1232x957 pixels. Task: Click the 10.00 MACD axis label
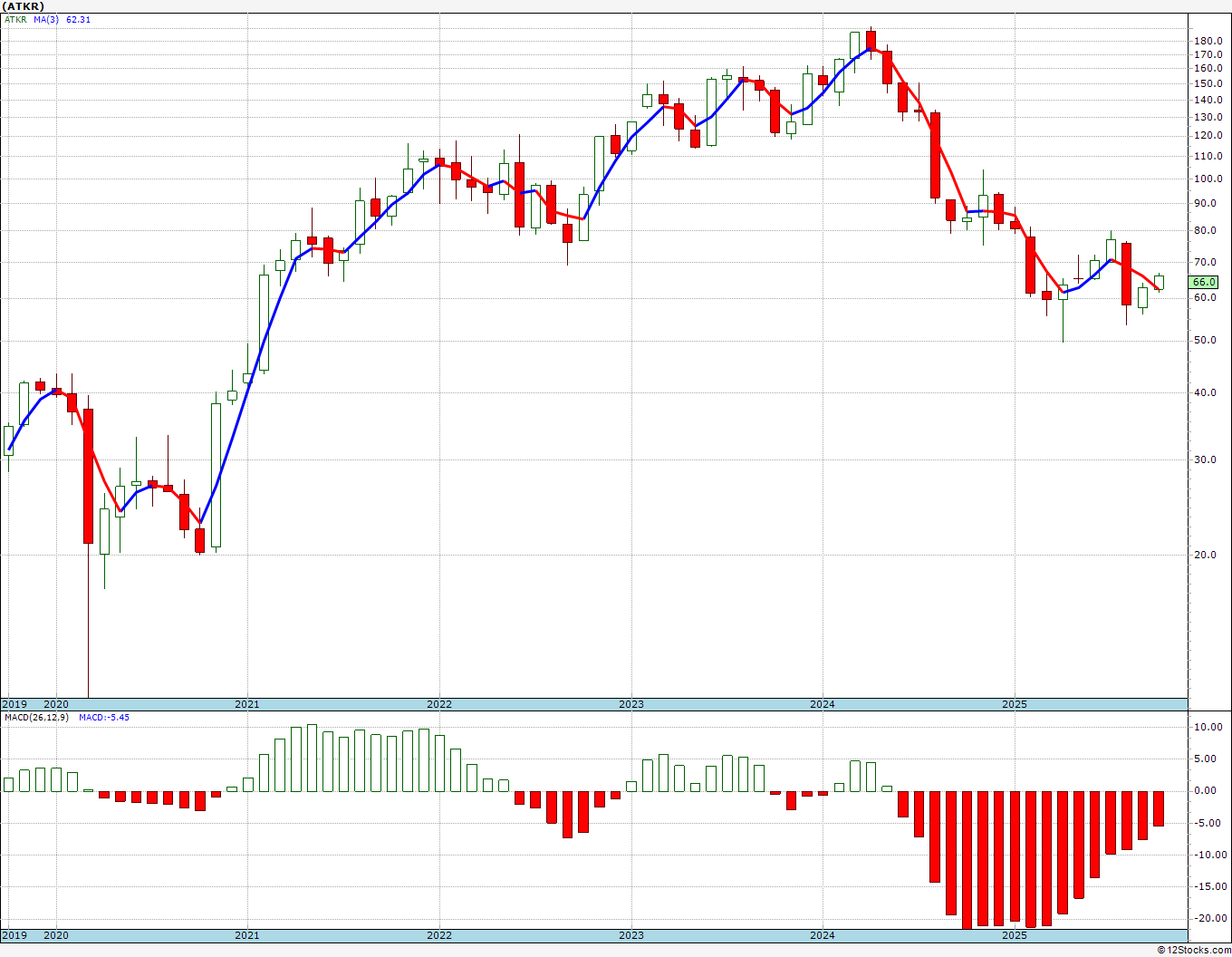pyautogui.click(x=1209, y=728)
